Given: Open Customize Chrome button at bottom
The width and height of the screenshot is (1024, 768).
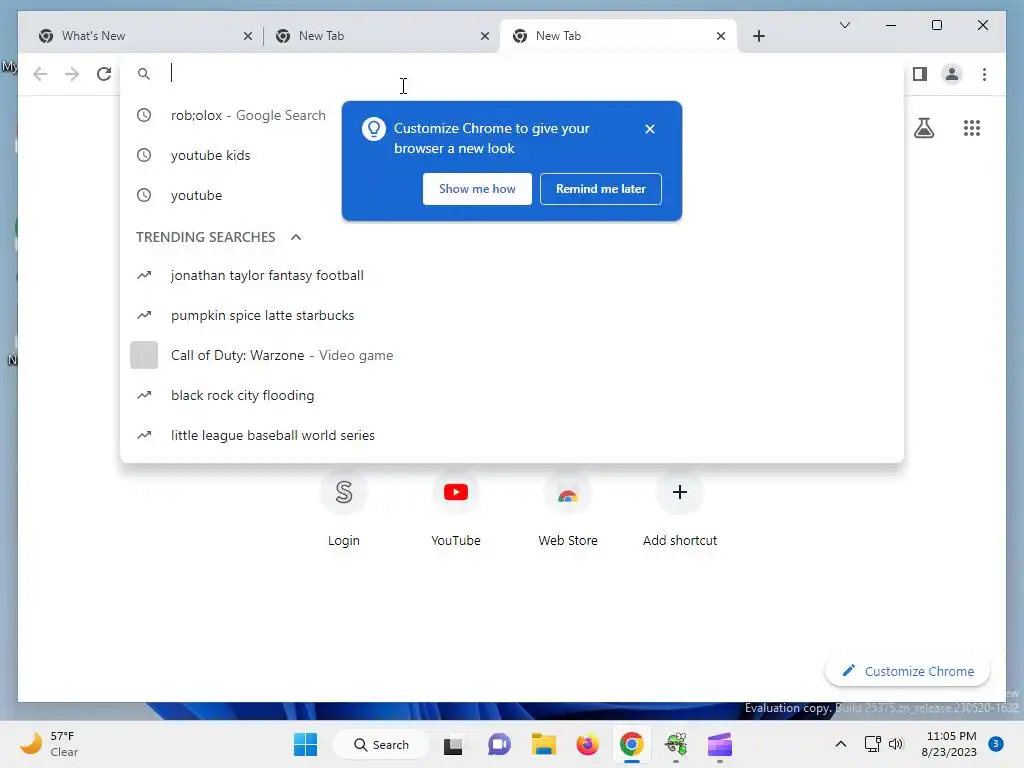Looking at the screenshot, I should (907, 671).
